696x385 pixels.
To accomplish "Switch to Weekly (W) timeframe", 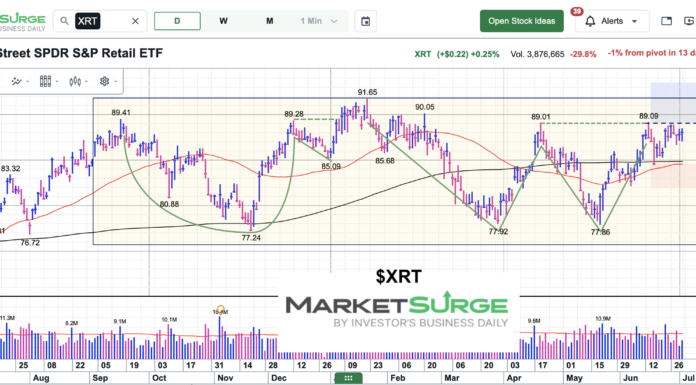I will click(x=223, y=21).
